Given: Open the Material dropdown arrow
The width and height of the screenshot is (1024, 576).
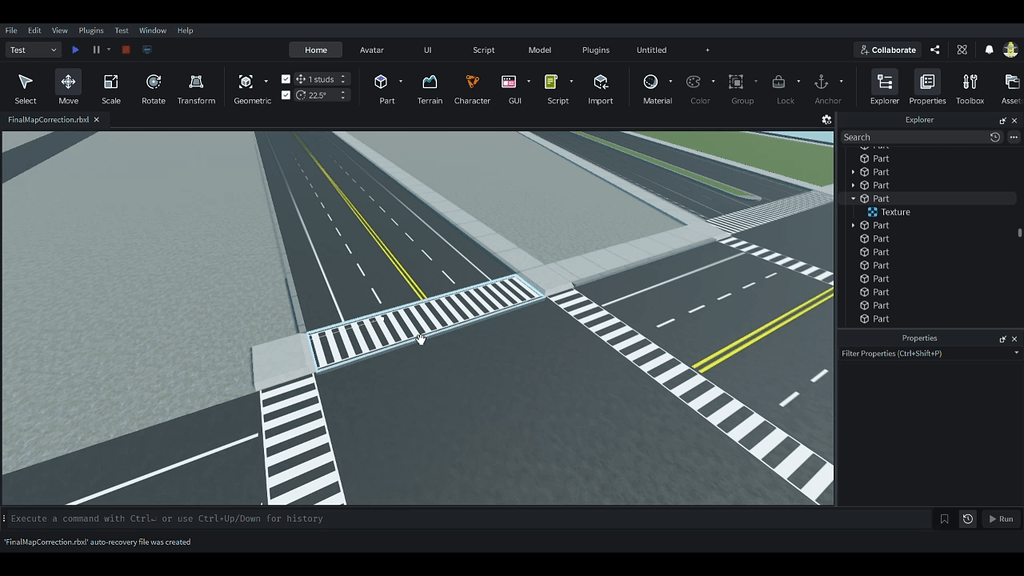Looking at the screenshot, I should [671, 82].
